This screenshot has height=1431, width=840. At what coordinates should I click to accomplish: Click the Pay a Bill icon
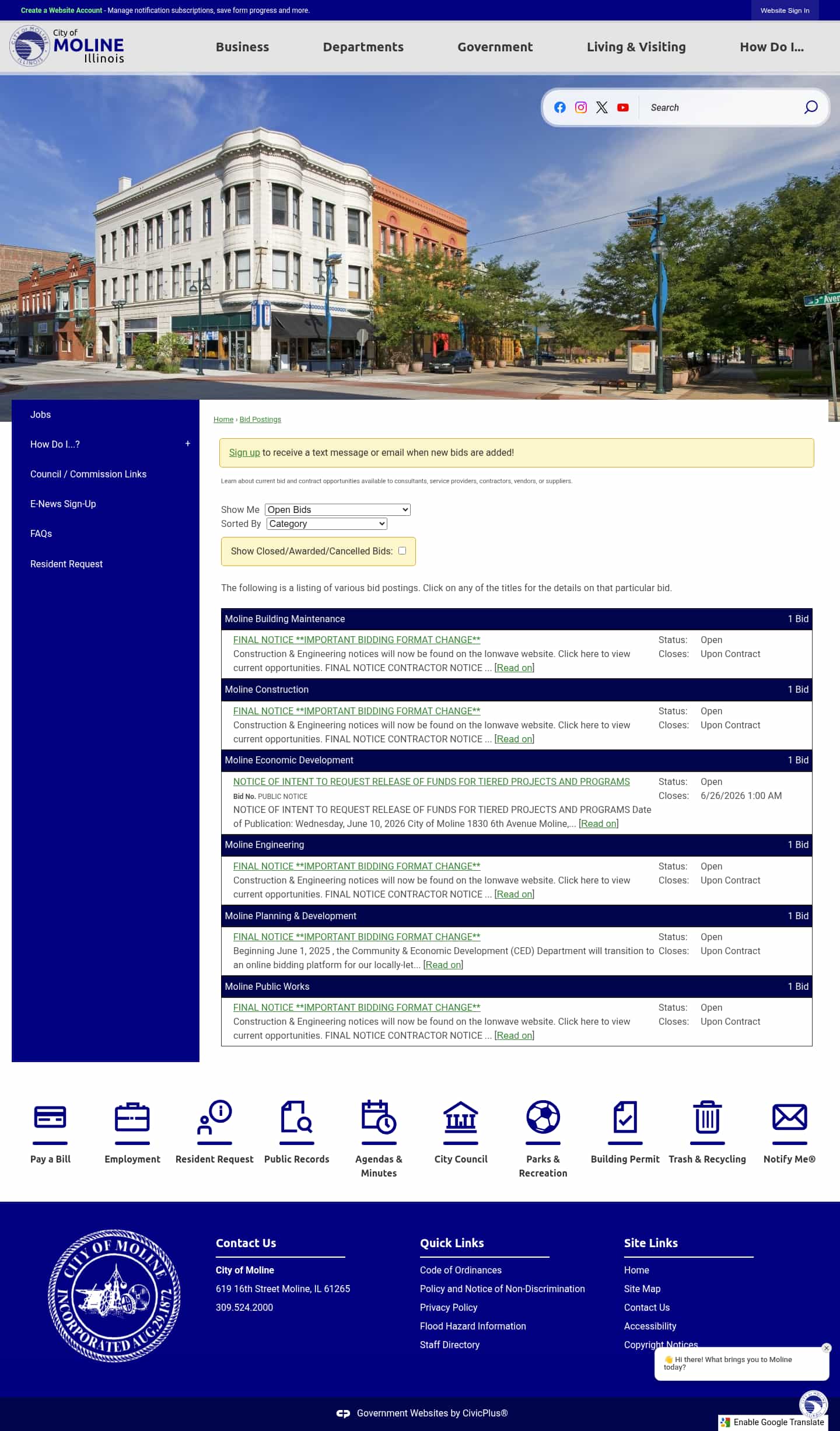50,1118
